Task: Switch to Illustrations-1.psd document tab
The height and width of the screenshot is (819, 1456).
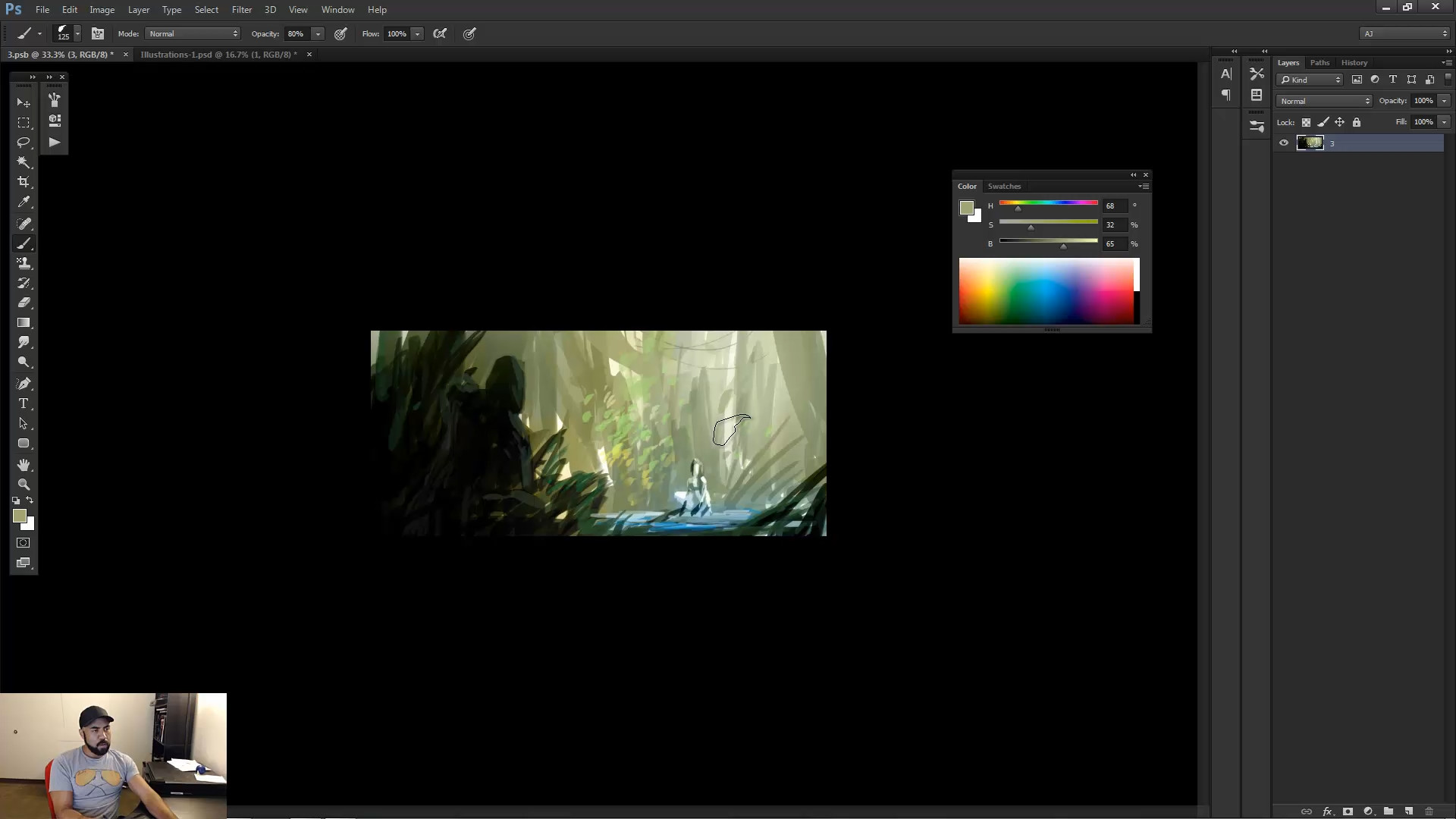Action: [x=218, y=55]
